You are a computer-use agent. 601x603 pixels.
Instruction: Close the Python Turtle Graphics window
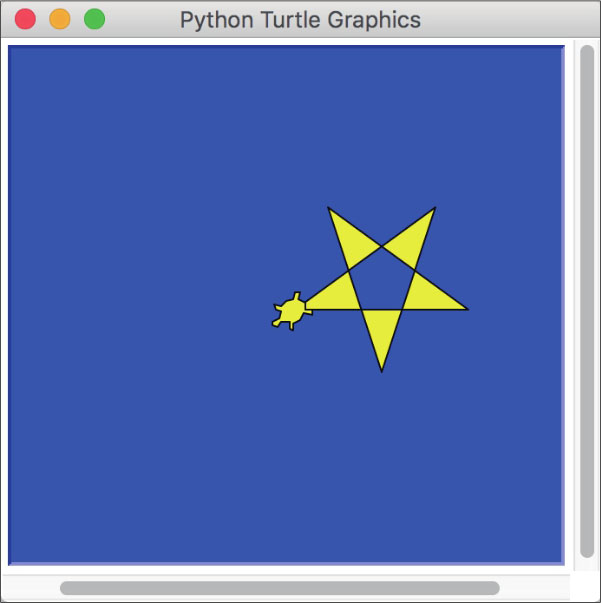click(25, 19)
